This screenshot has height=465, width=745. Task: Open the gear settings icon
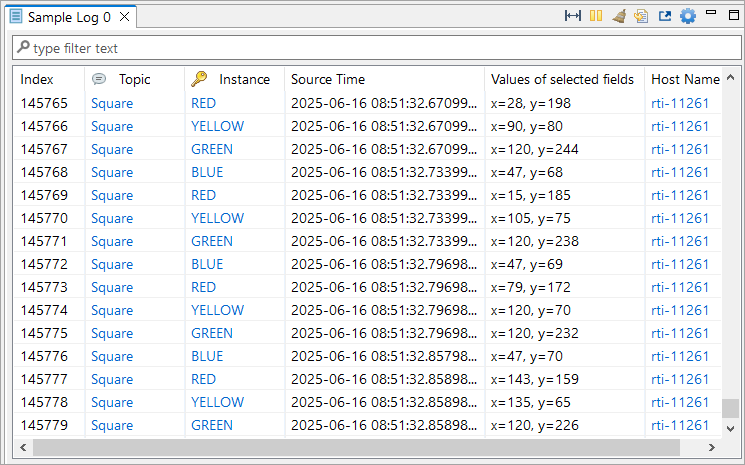coord(688,17)
